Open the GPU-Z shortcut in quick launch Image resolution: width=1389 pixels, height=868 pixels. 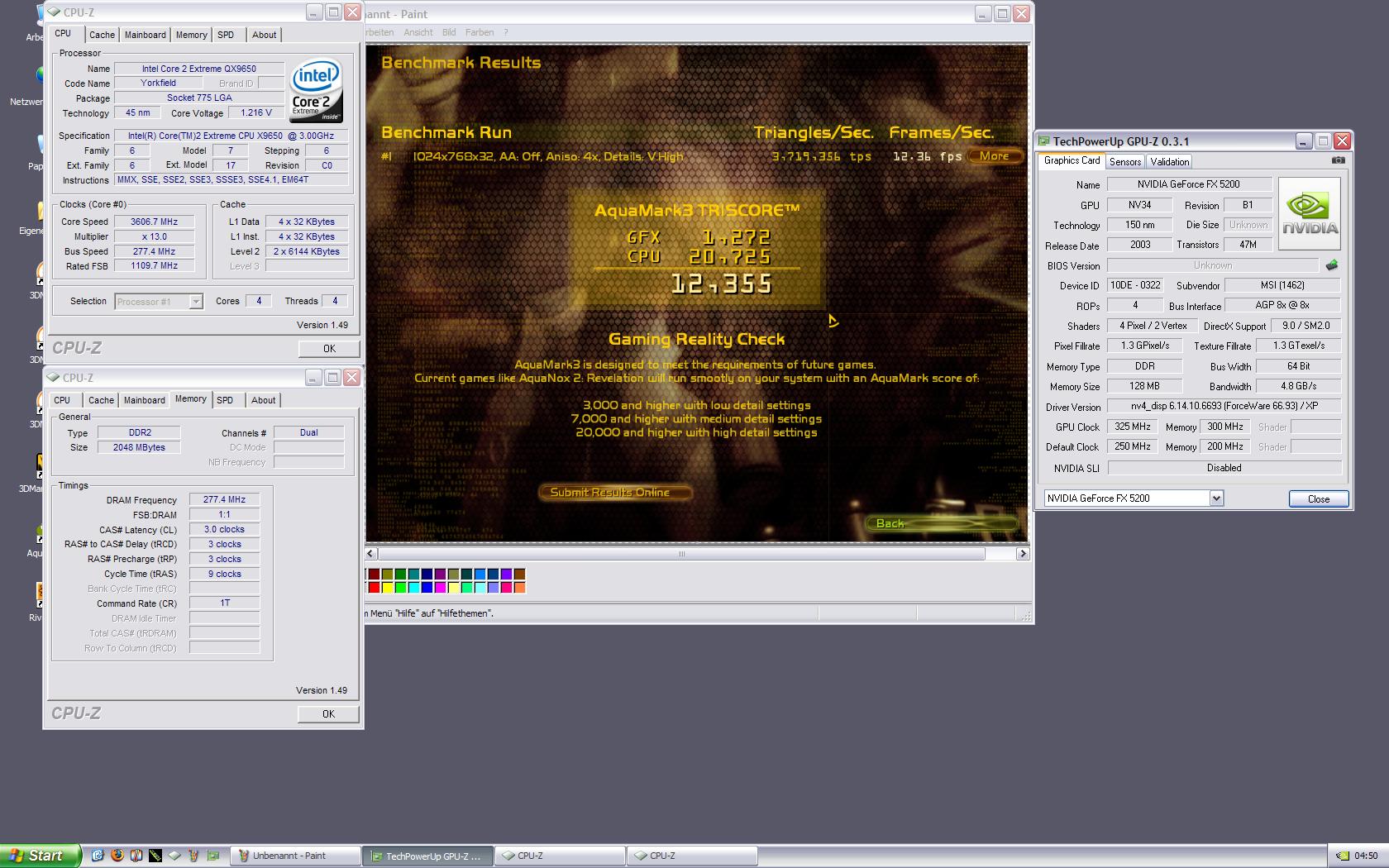tap(213, 856)
